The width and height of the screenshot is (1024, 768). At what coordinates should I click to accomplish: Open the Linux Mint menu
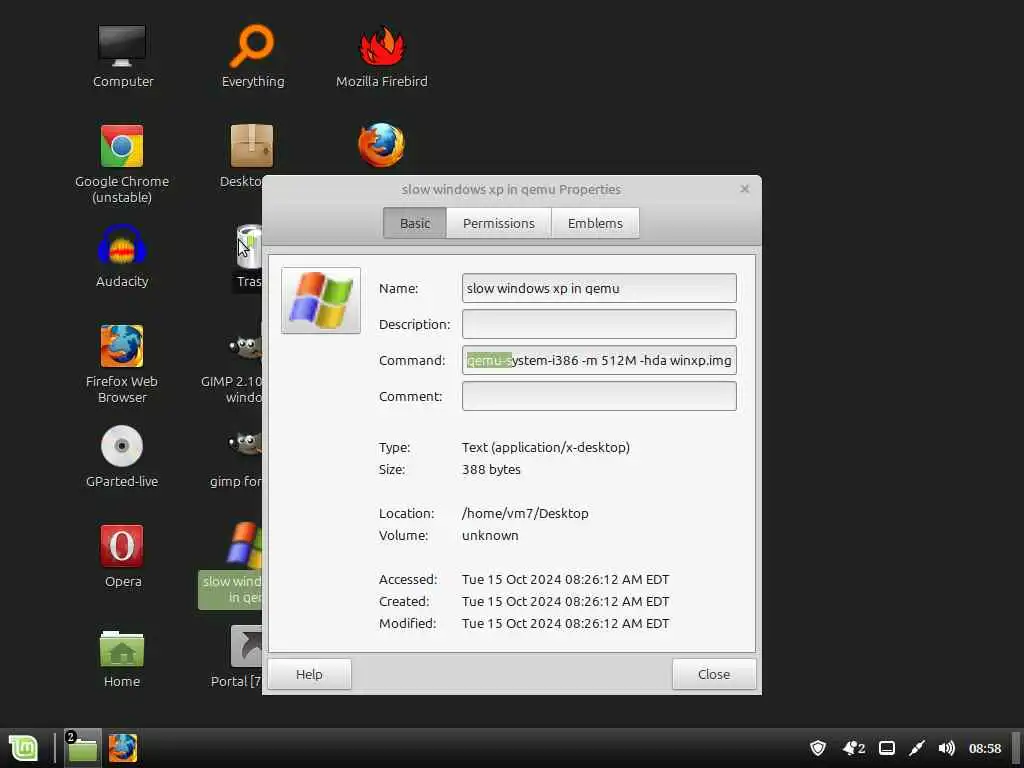[x=24, y=748]
